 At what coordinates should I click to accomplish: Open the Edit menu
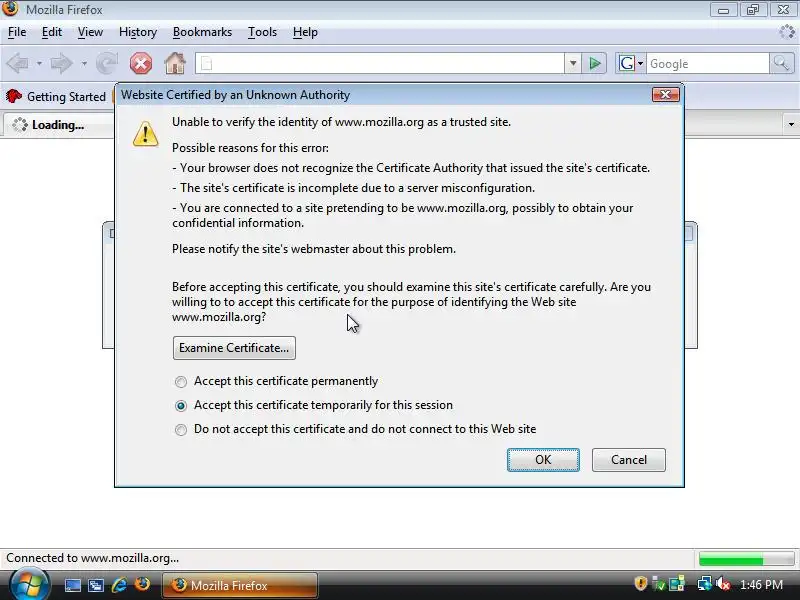pyautogui.click(x=52, y=32)
